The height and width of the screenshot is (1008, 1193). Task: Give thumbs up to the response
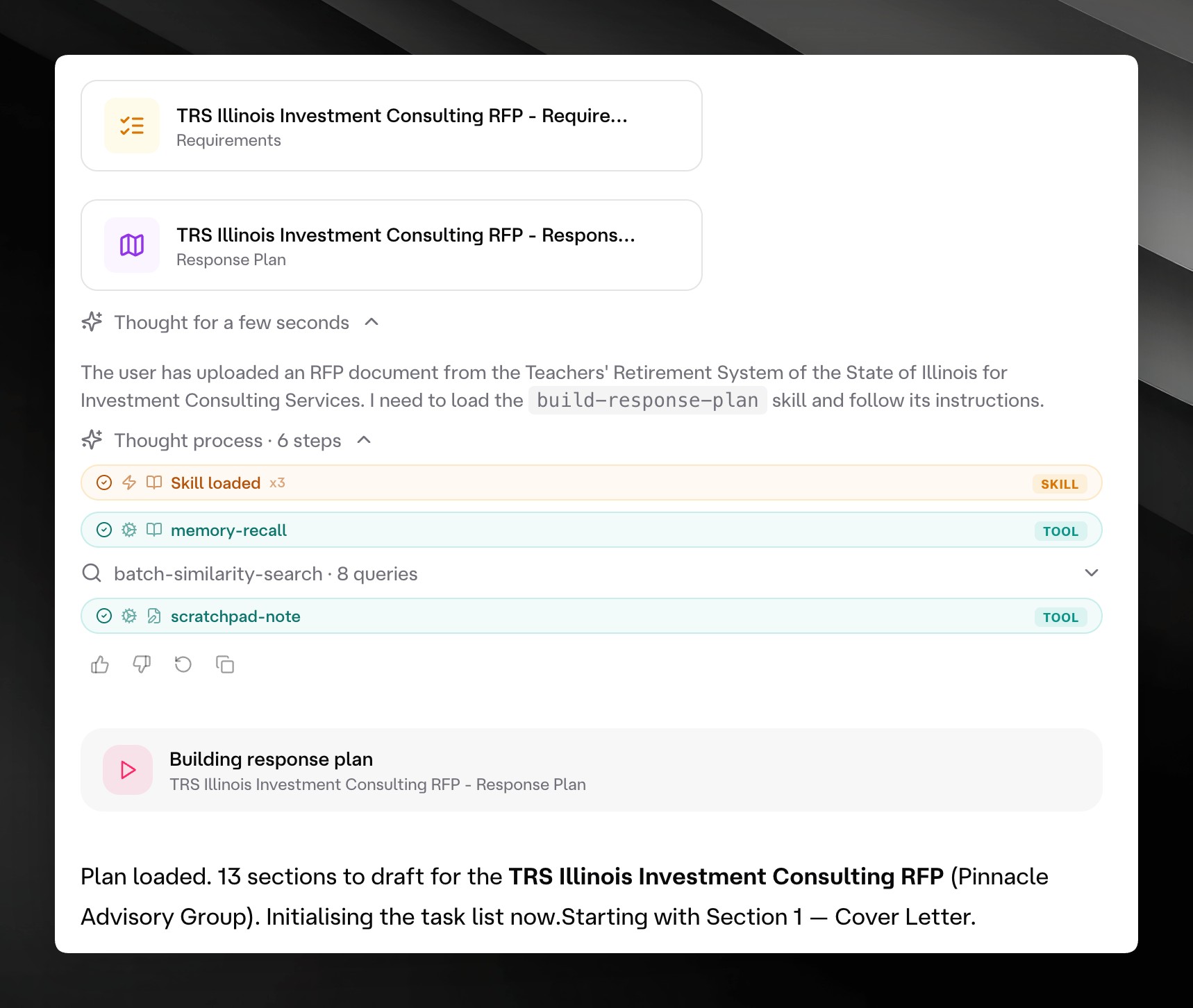100,665
